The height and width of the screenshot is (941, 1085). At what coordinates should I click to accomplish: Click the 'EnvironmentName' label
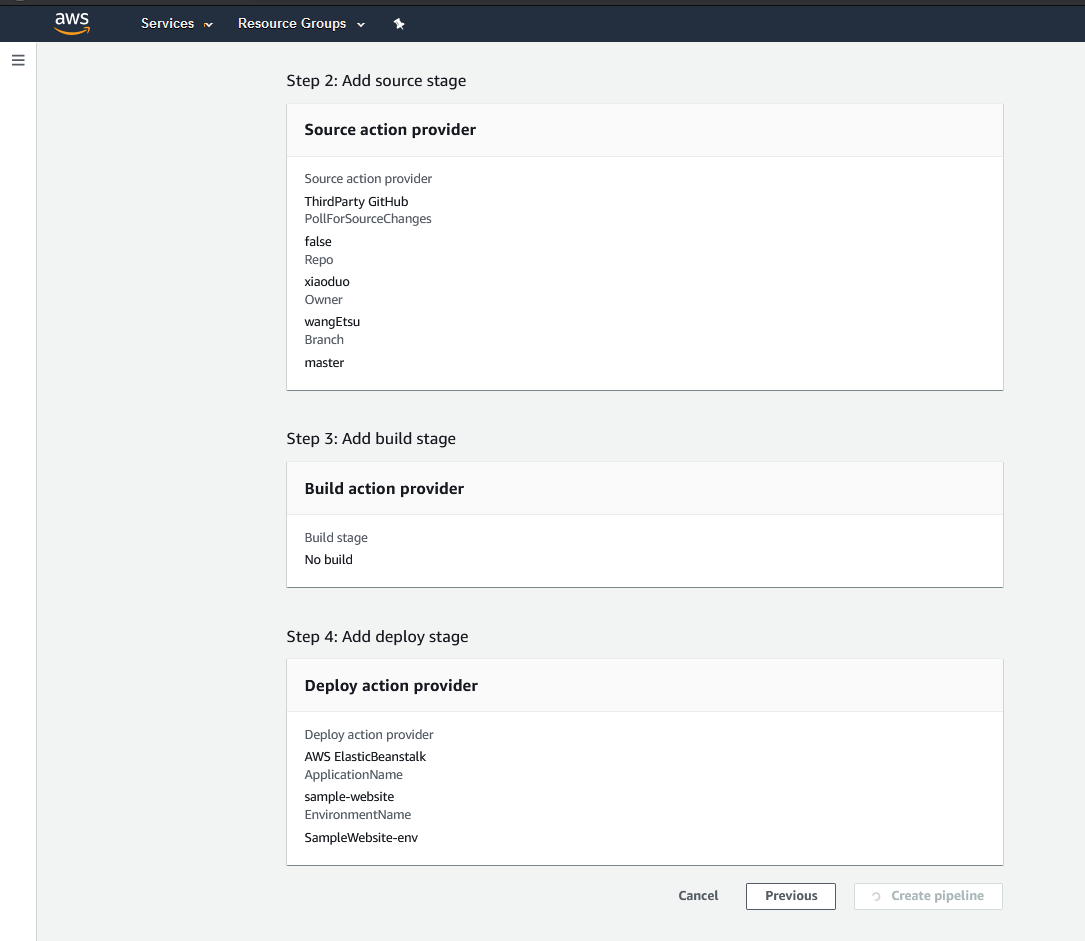(358, 814)
